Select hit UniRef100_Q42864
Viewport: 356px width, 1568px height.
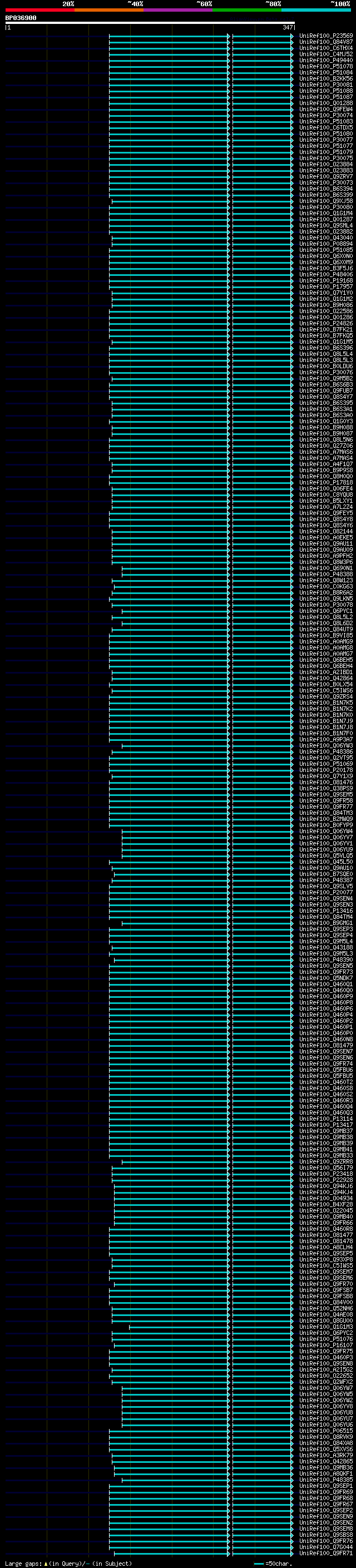[326, 678]
